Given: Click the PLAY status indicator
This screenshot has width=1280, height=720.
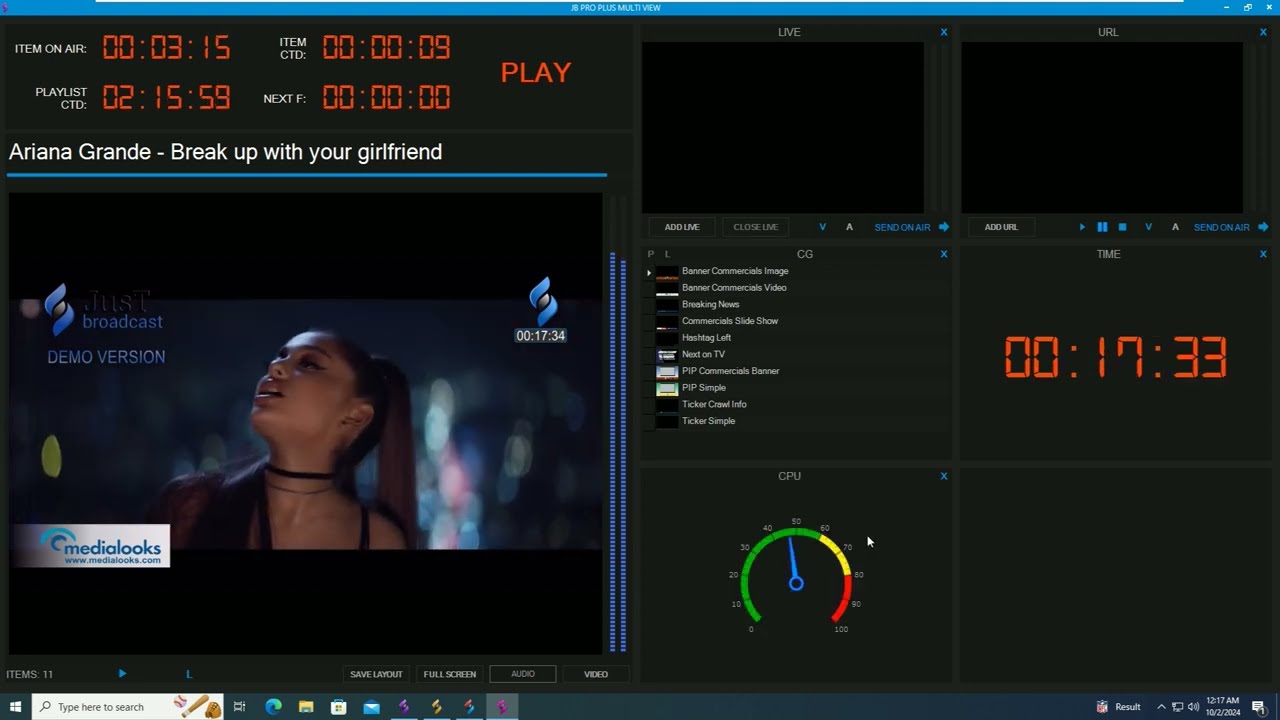Looking at the screenshot, I should pos(536,73).
